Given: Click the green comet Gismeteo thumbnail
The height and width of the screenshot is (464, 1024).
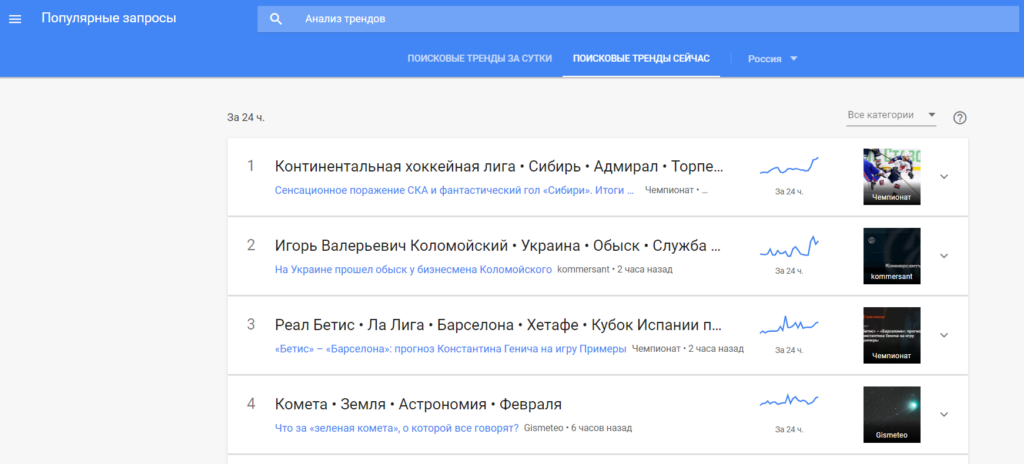Looking at the screenshot, I should click(891, 414).
